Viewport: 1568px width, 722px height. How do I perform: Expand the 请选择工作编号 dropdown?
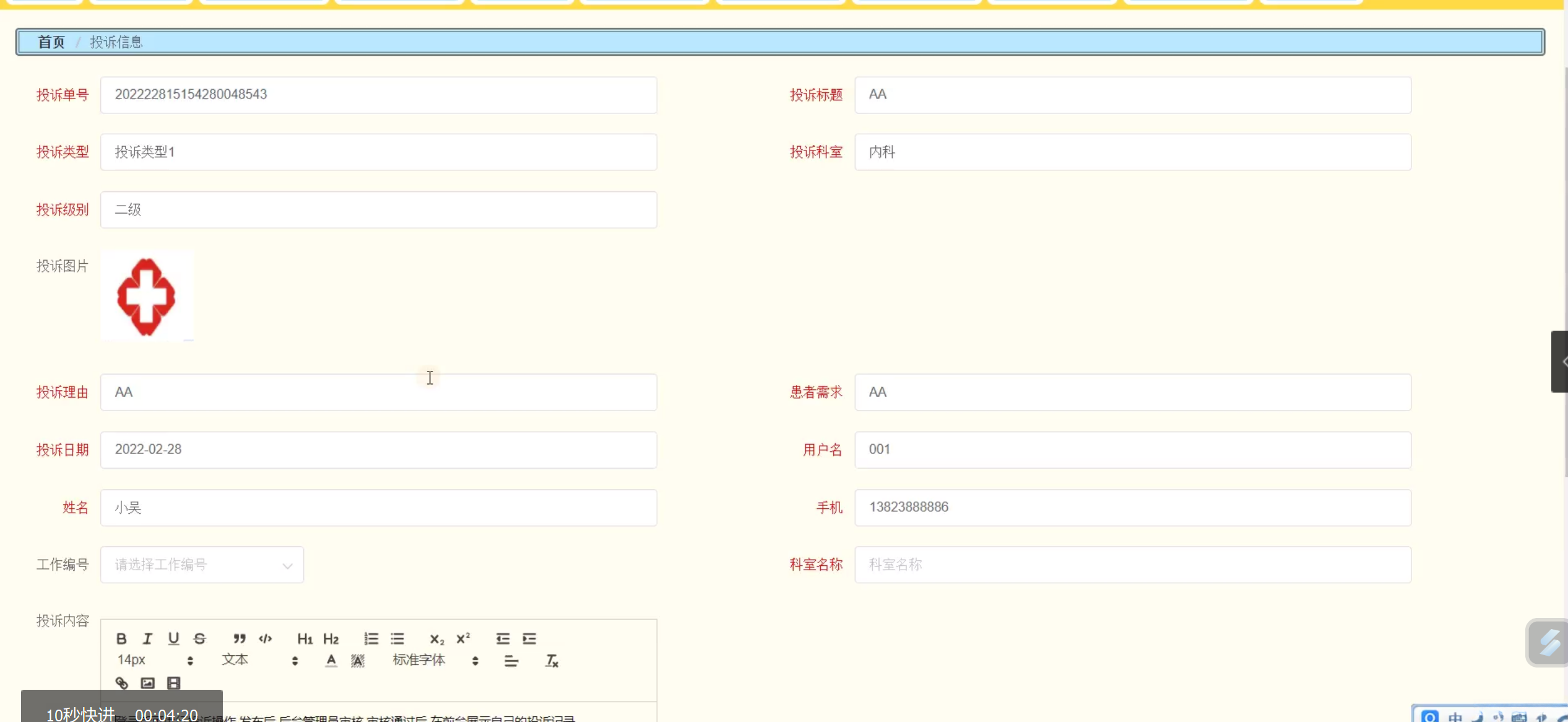click(202, 565)
